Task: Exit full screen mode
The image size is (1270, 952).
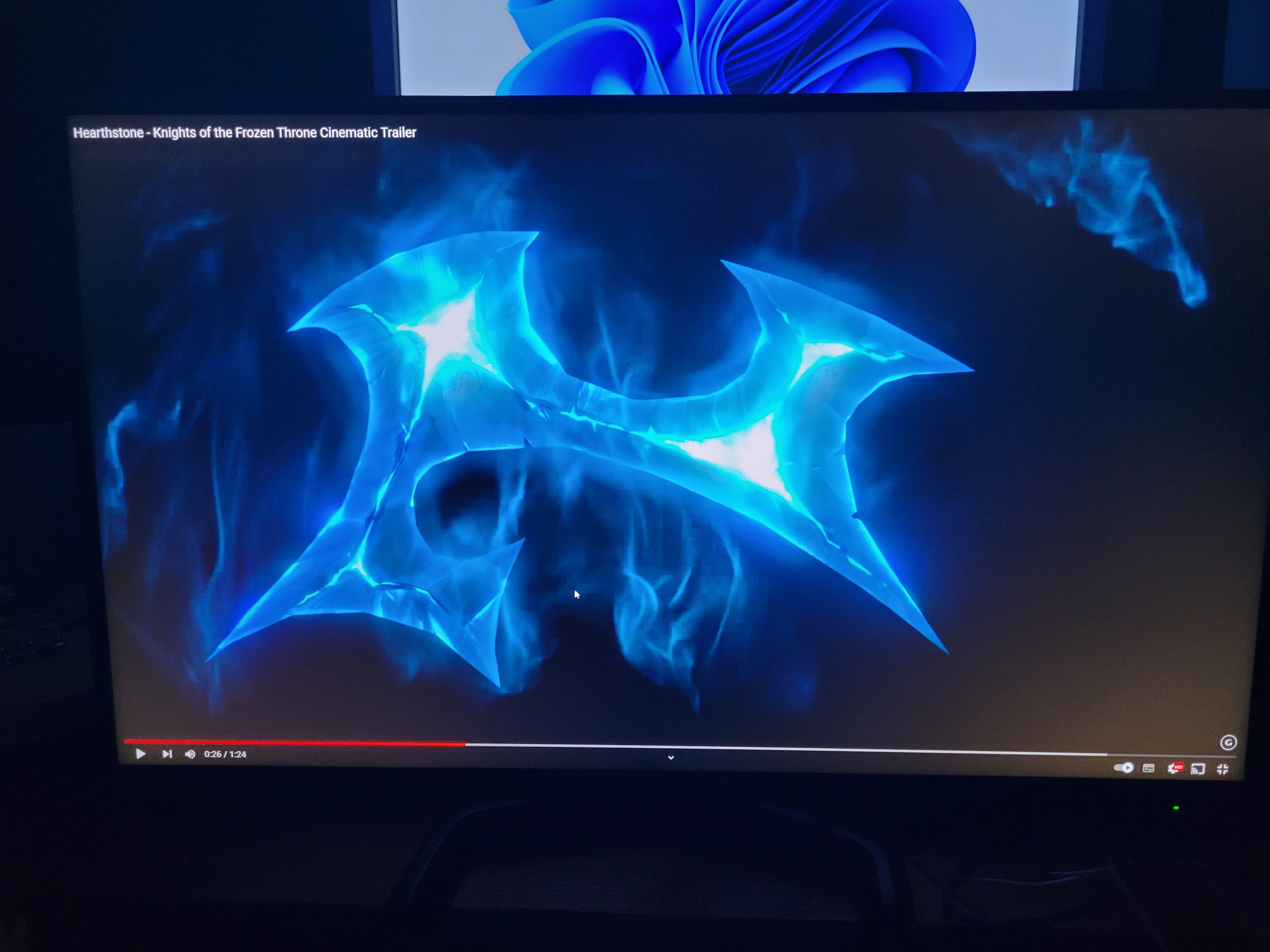Action: point(1222,770)
